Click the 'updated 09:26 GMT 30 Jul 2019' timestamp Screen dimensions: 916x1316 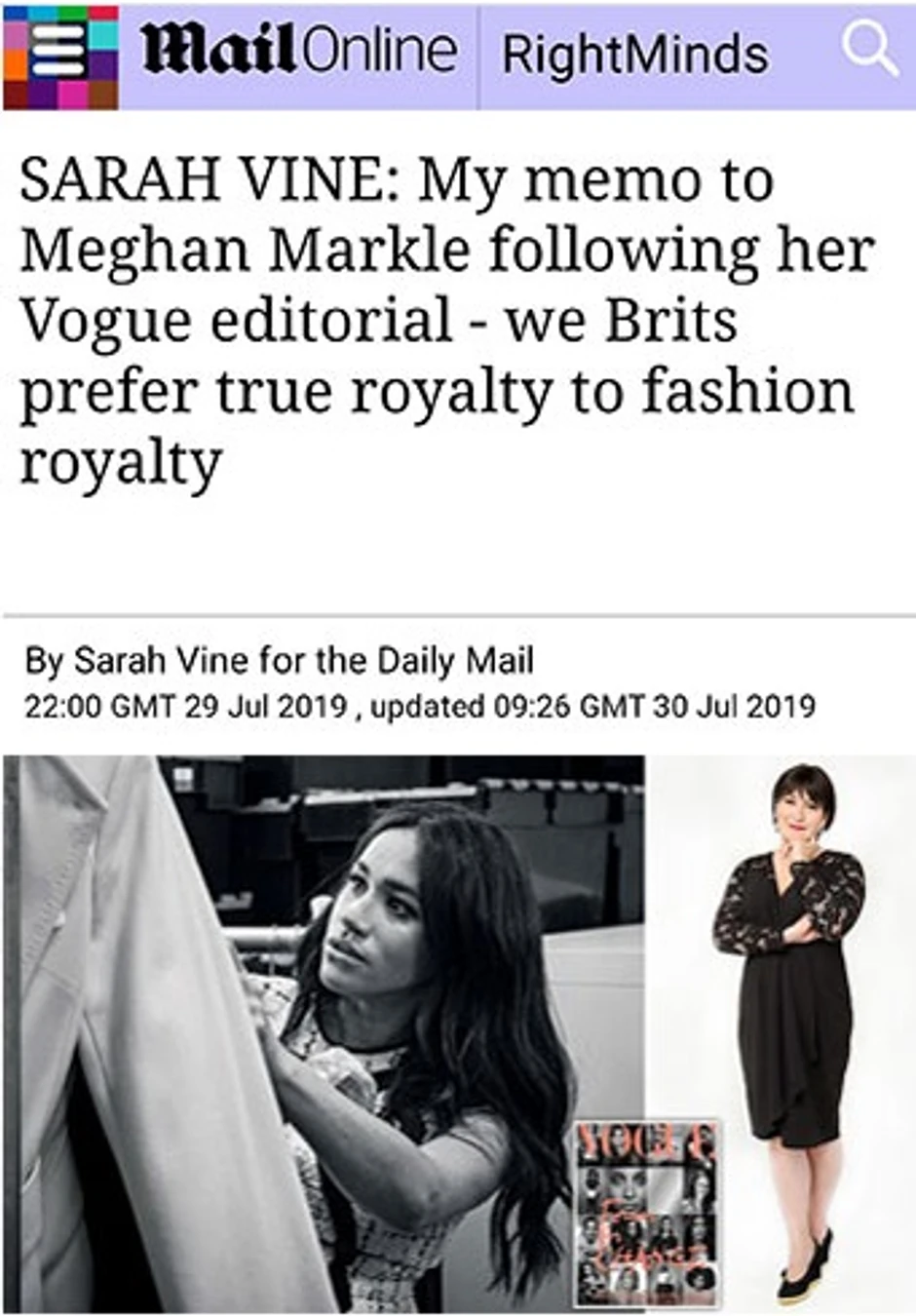point(592,705)
